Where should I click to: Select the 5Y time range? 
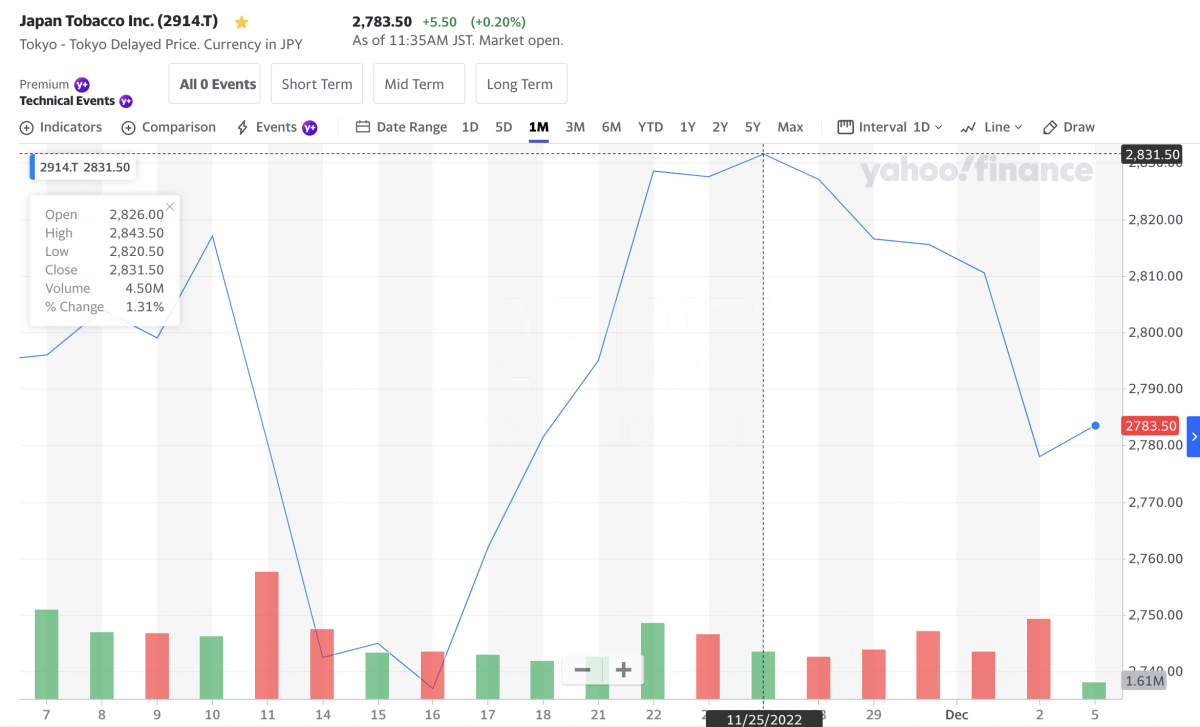tap(753, 127)
